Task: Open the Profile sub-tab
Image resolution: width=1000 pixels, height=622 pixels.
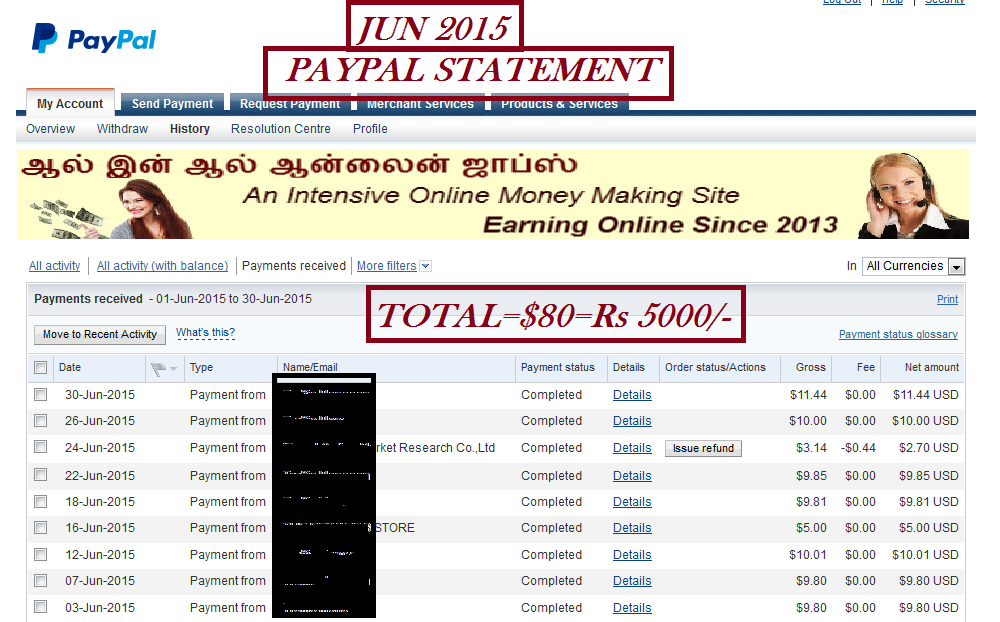Action: click(370, 129)
